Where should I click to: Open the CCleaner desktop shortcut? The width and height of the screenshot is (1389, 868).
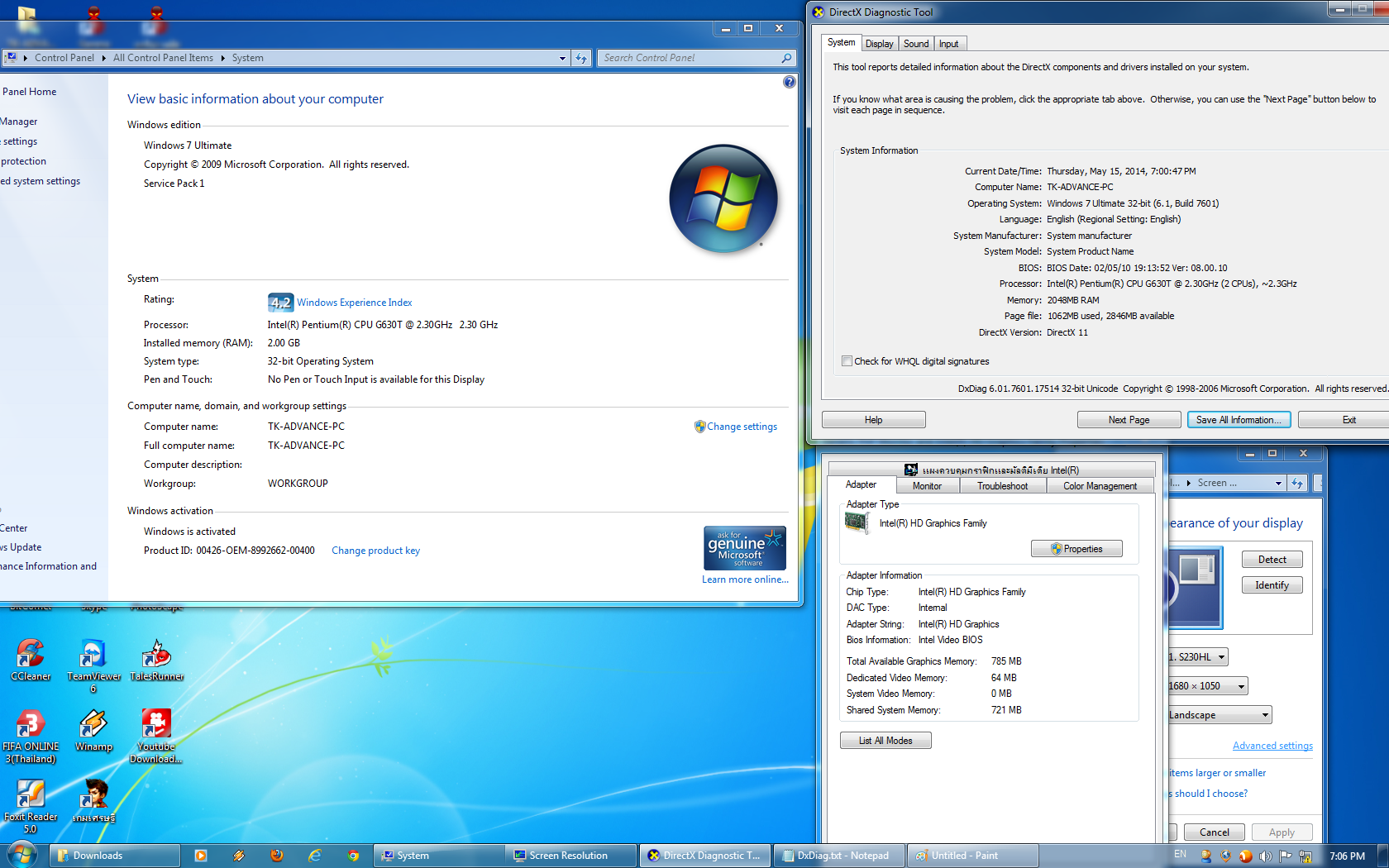click(x=31, y=660)
